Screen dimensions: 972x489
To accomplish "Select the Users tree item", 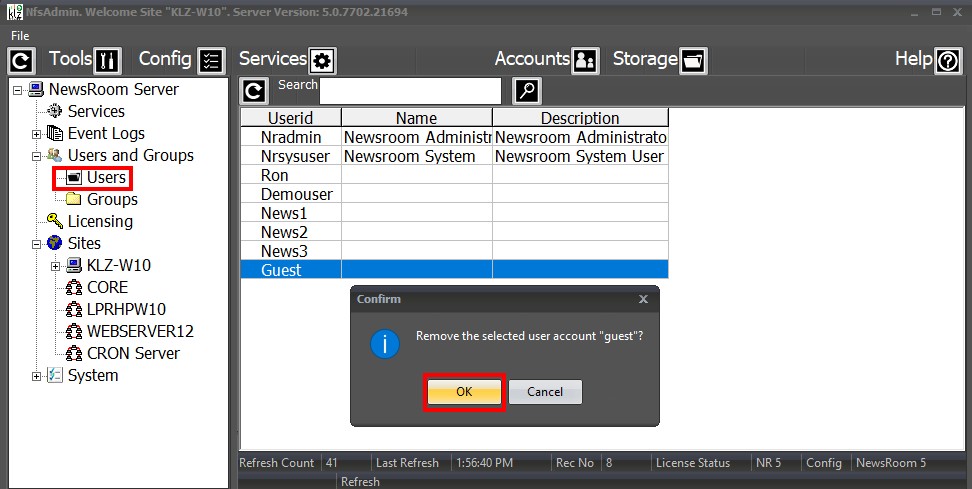I will [x=106, y=177].
